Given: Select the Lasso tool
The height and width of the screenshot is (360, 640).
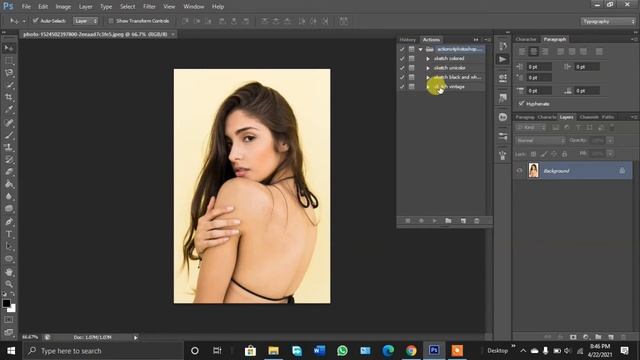Looking at the screenshot, I should point(9,73).
